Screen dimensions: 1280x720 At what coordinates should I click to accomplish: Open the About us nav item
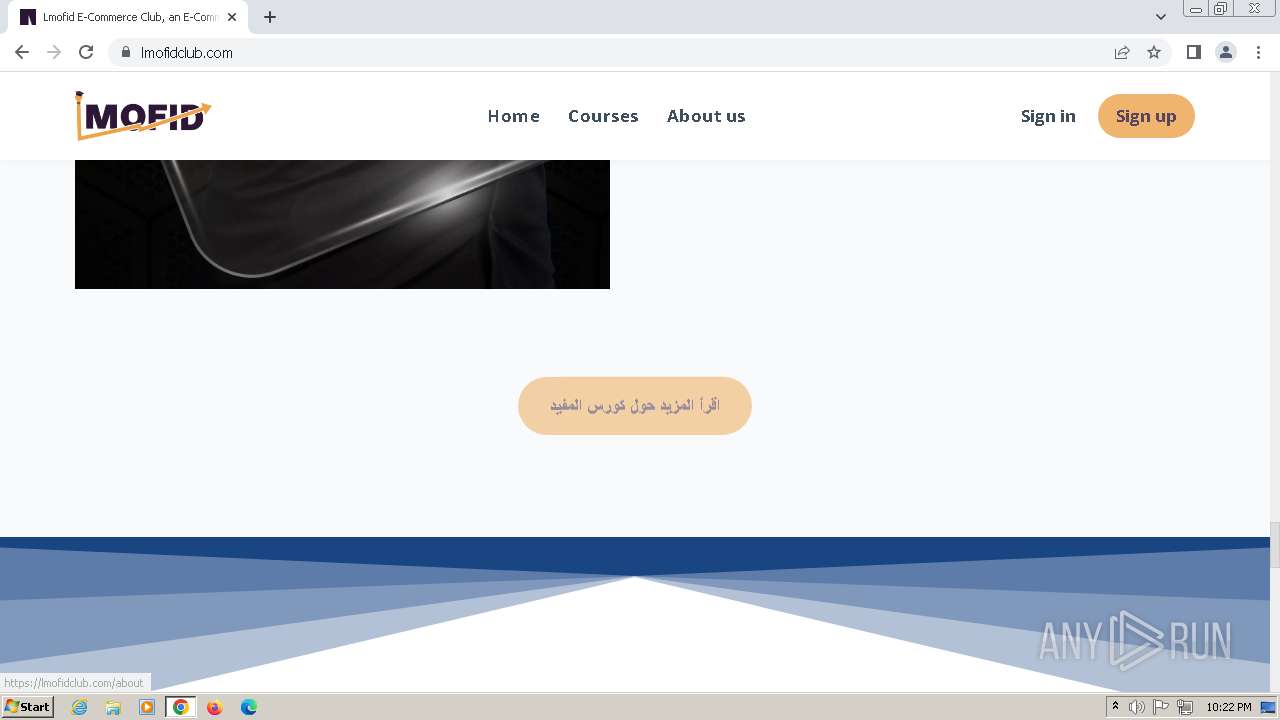[x=706, y=116]
